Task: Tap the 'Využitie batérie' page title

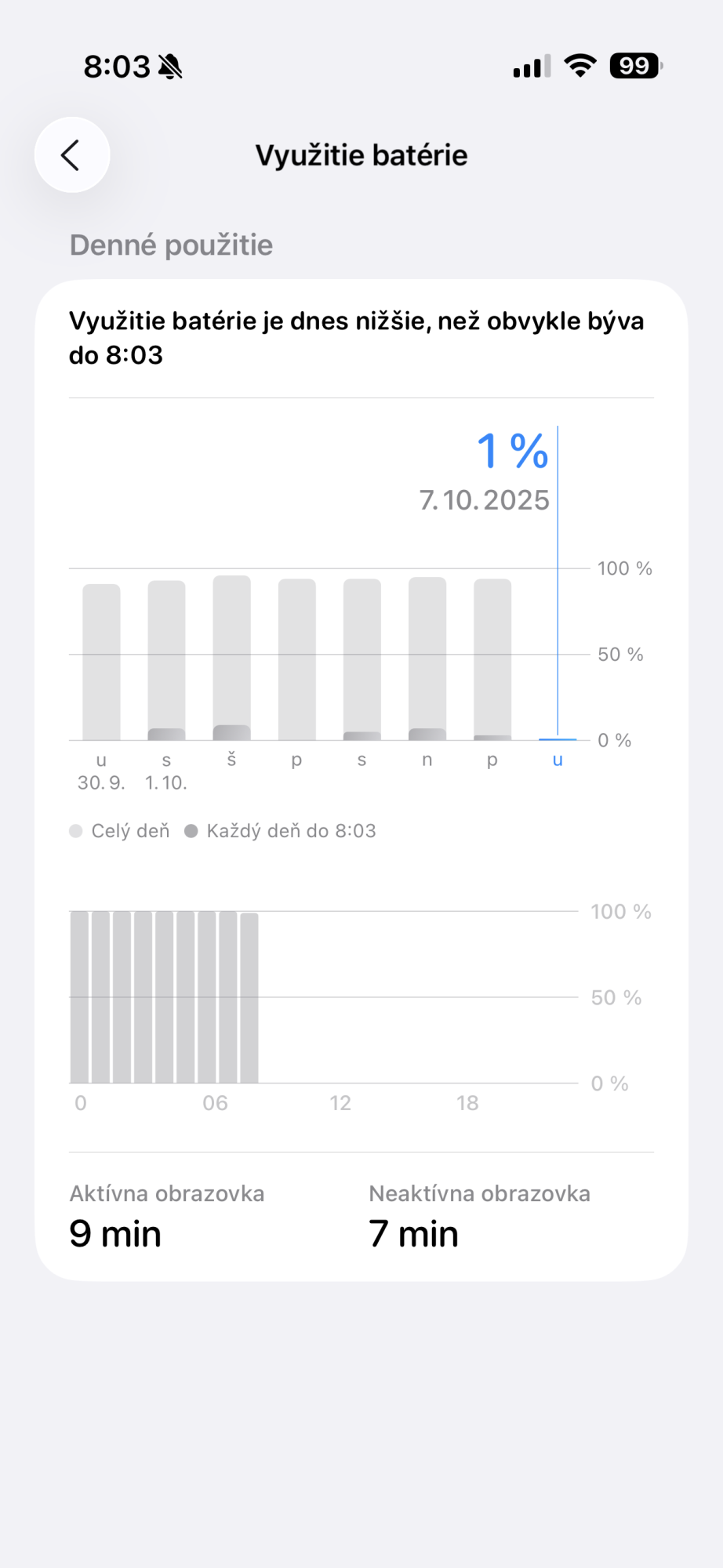Action: (x=361, y=155)
